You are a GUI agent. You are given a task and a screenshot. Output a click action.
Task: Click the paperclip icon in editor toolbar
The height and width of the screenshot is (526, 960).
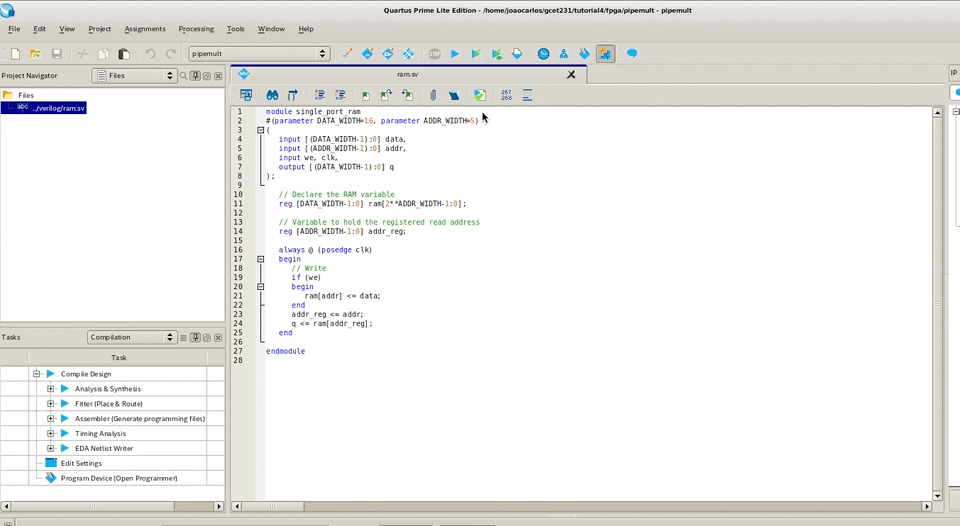click(x=433, y=95)
